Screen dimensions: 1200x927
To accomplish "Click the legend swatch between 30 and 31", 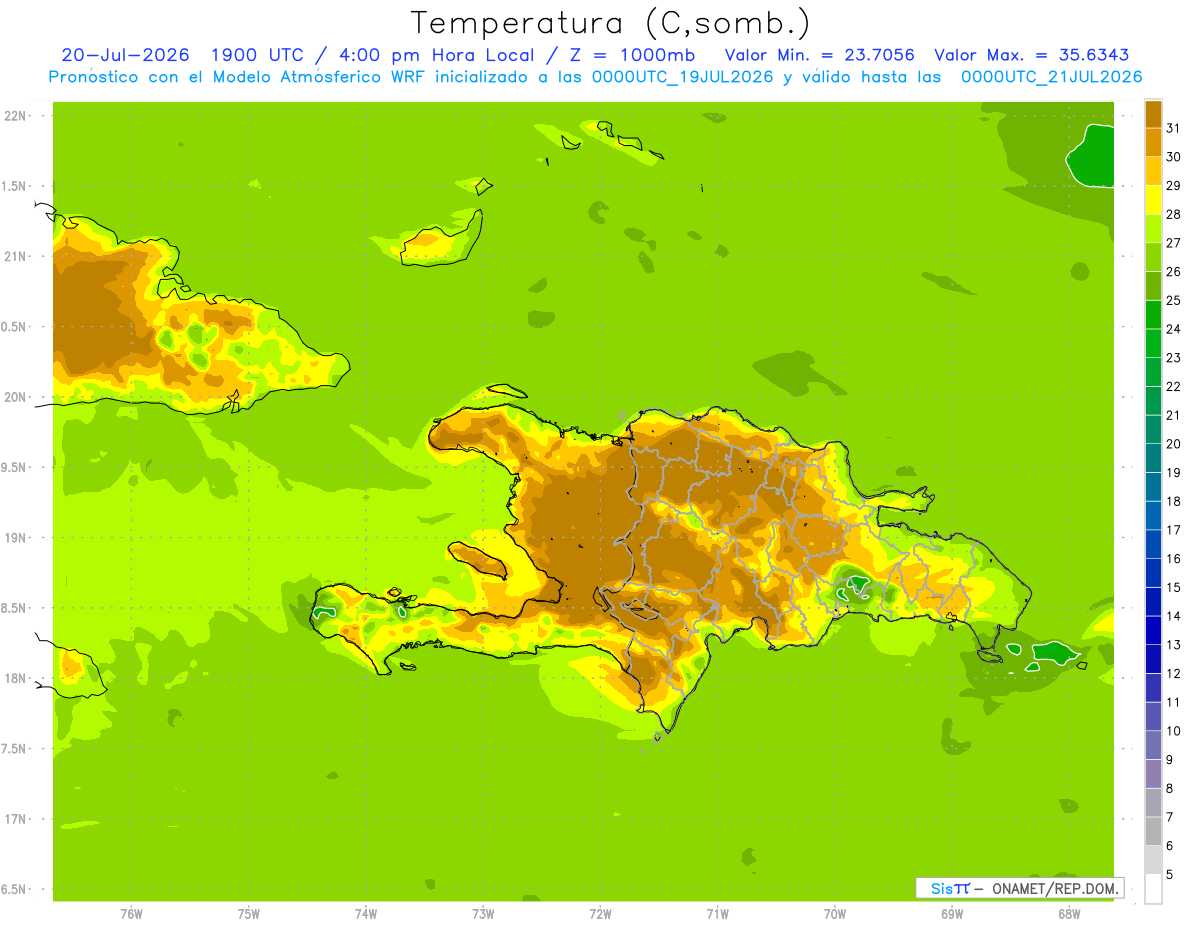I will (x=1153, y=142).
